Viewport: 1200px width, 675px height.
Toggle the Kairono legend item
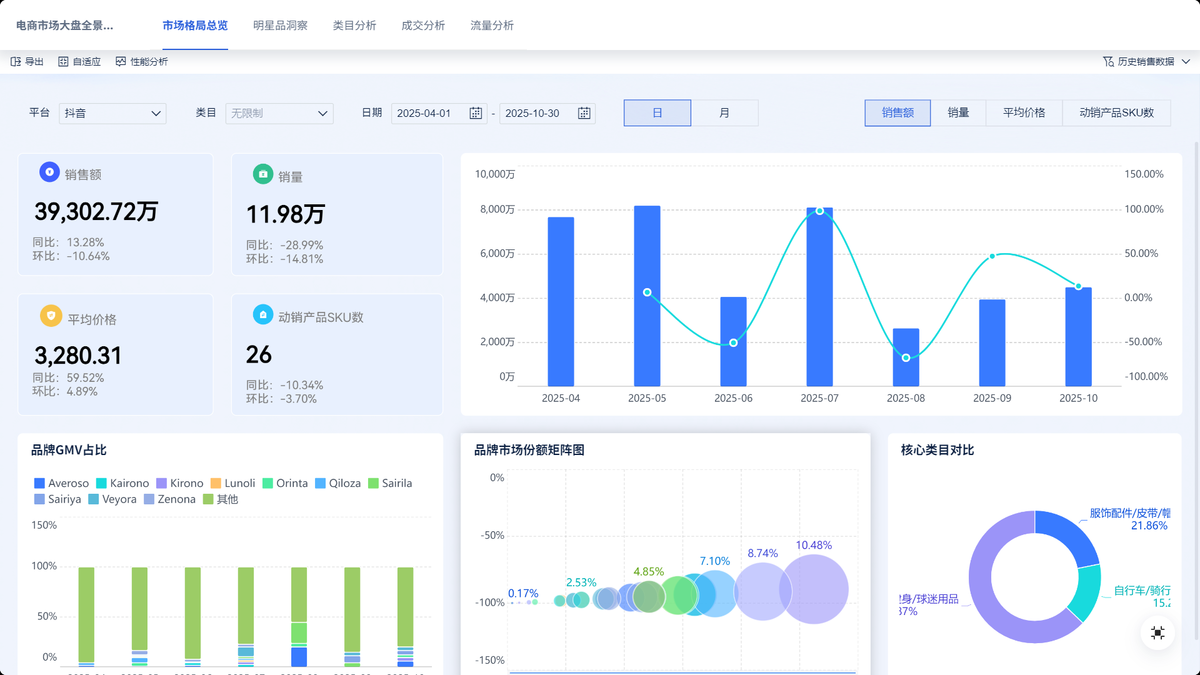(x=122, y=483)
